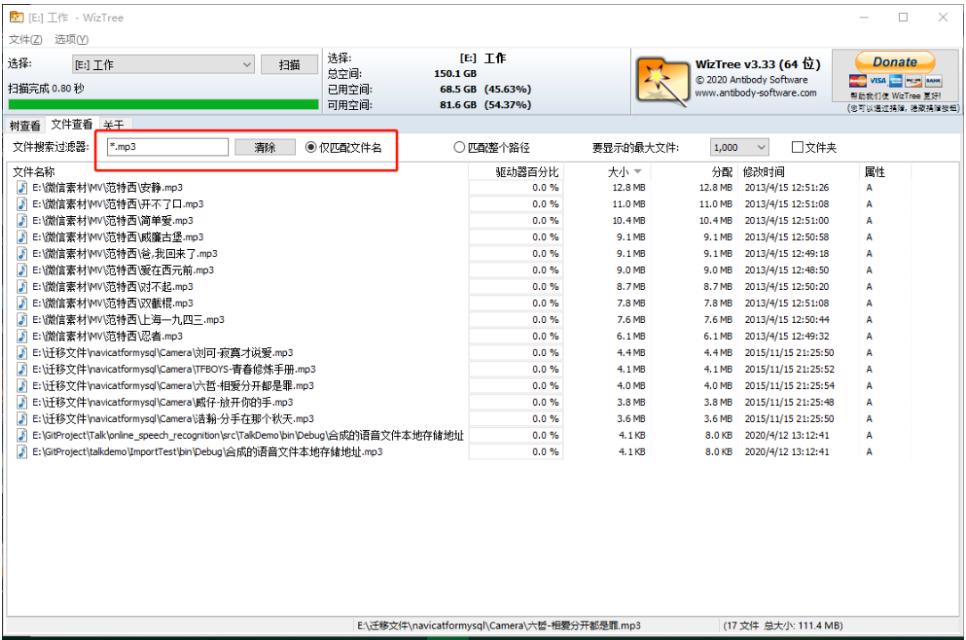The height and width of the screenshot is (640, 966).
Task: Click the 12.8 MB size cell in the 大小 column
Action: pos(629,187)
